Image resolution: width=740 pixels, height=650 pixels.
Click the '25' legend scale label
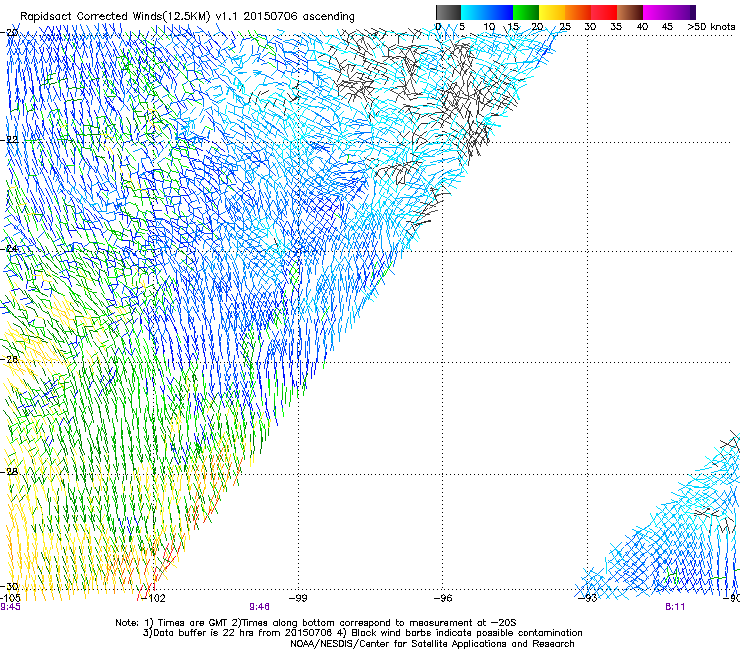[x=564, y=27]
